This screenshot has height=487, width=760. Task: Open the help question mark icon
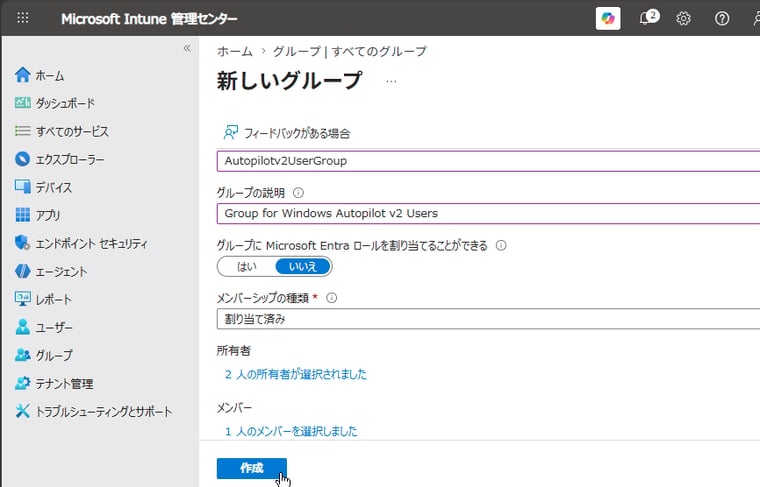click(722, 18)
